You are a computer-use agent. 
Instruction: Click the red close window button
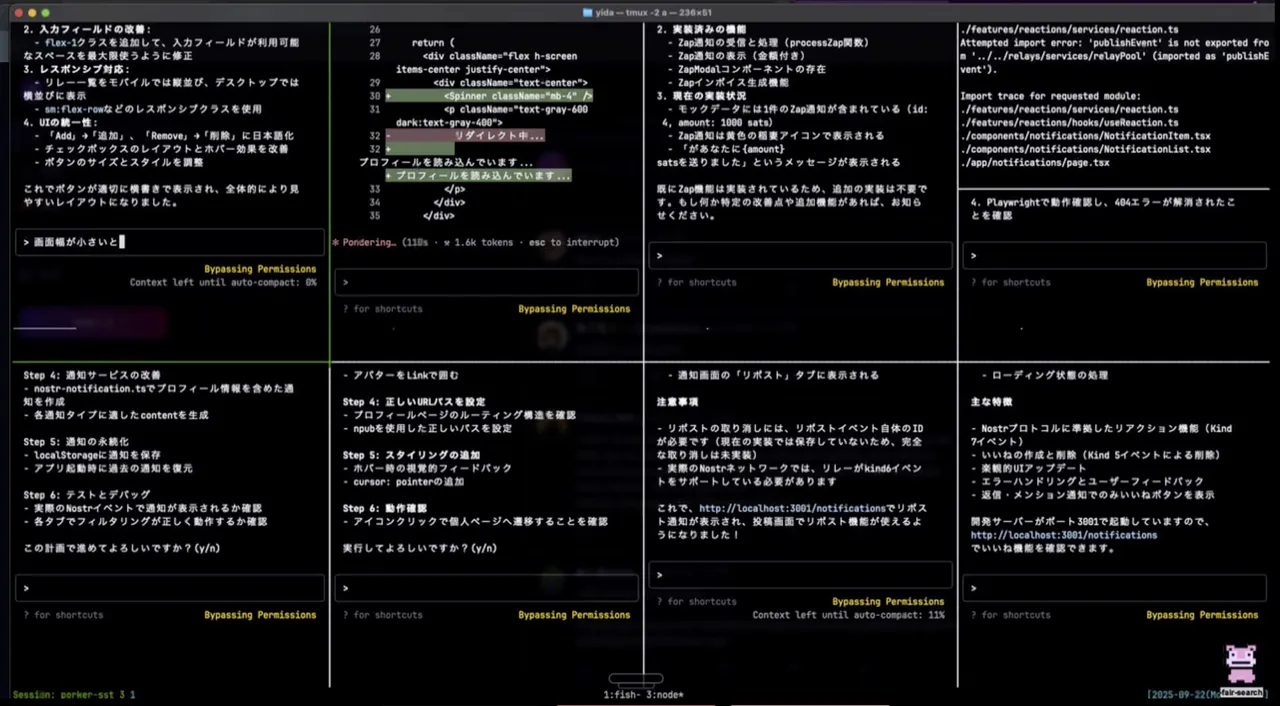pos(16,12)
